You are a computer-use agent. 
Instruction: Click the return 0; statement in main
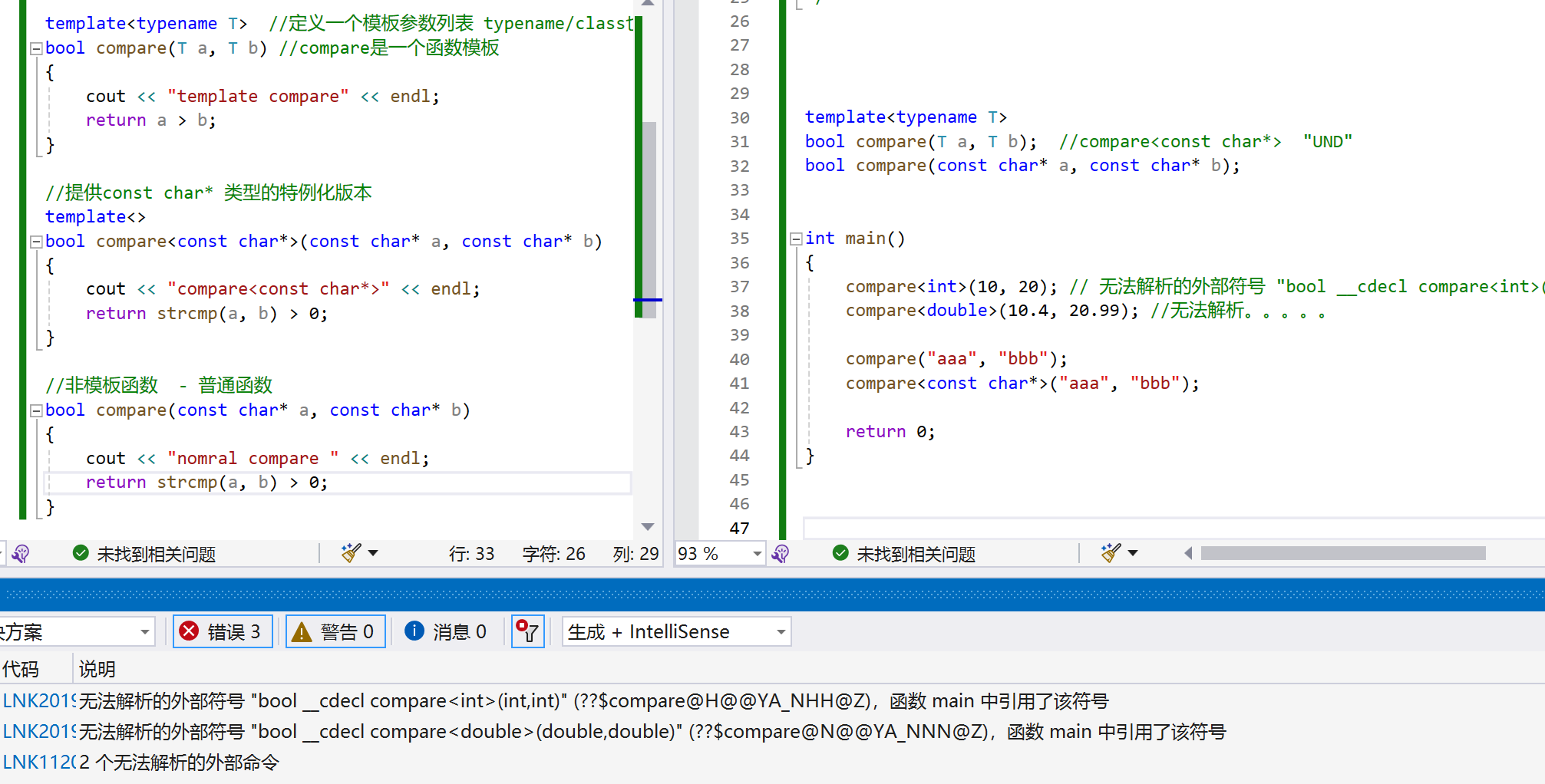point(890,432)
